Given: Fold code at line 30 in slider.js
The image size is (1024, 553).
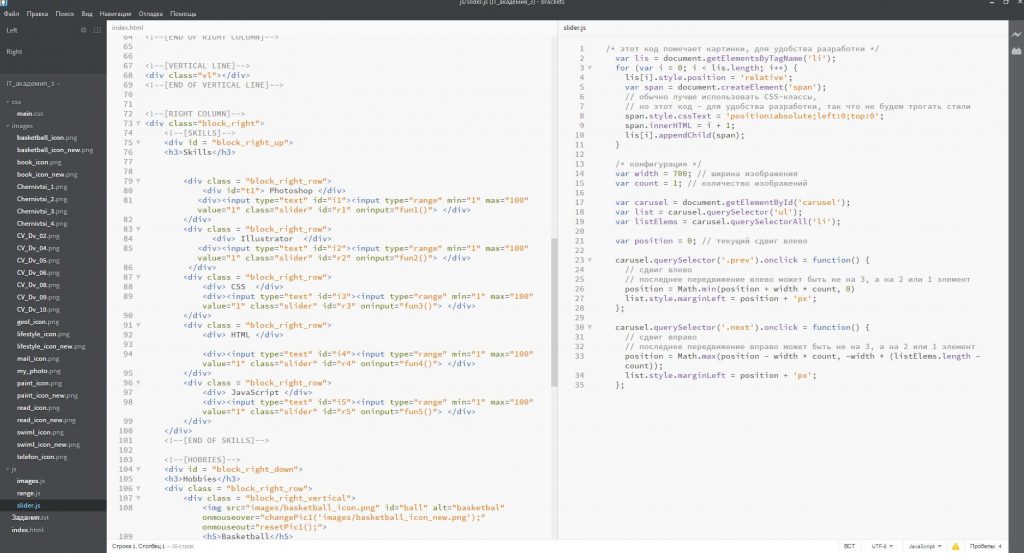Looking at the screenshot, I should 589,327.
